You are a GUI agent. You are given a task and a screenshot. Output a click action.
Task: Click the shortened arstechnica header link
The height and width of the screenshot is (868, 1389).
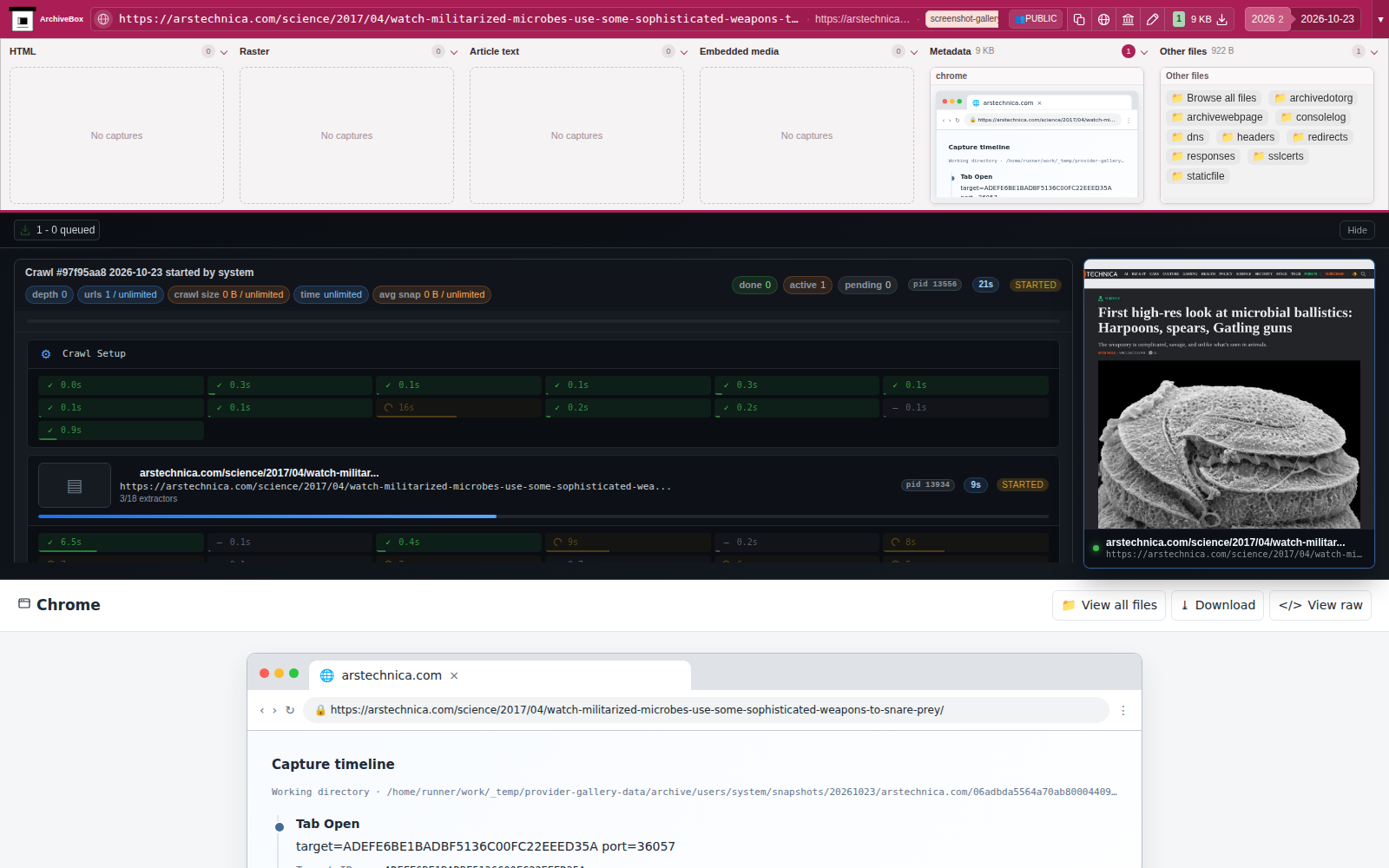point(862,19)
